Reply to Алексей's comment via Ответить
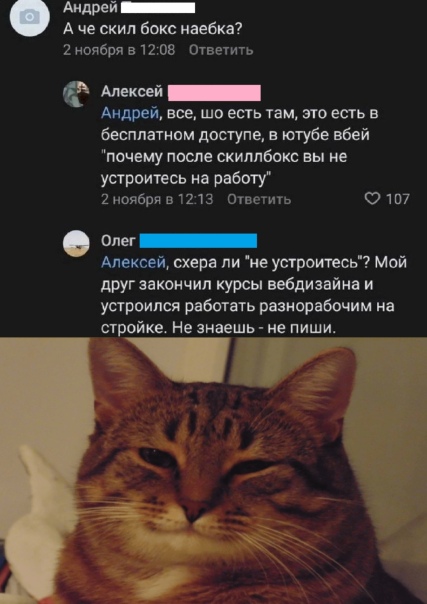The image size is (427, 604). (259, 199)
